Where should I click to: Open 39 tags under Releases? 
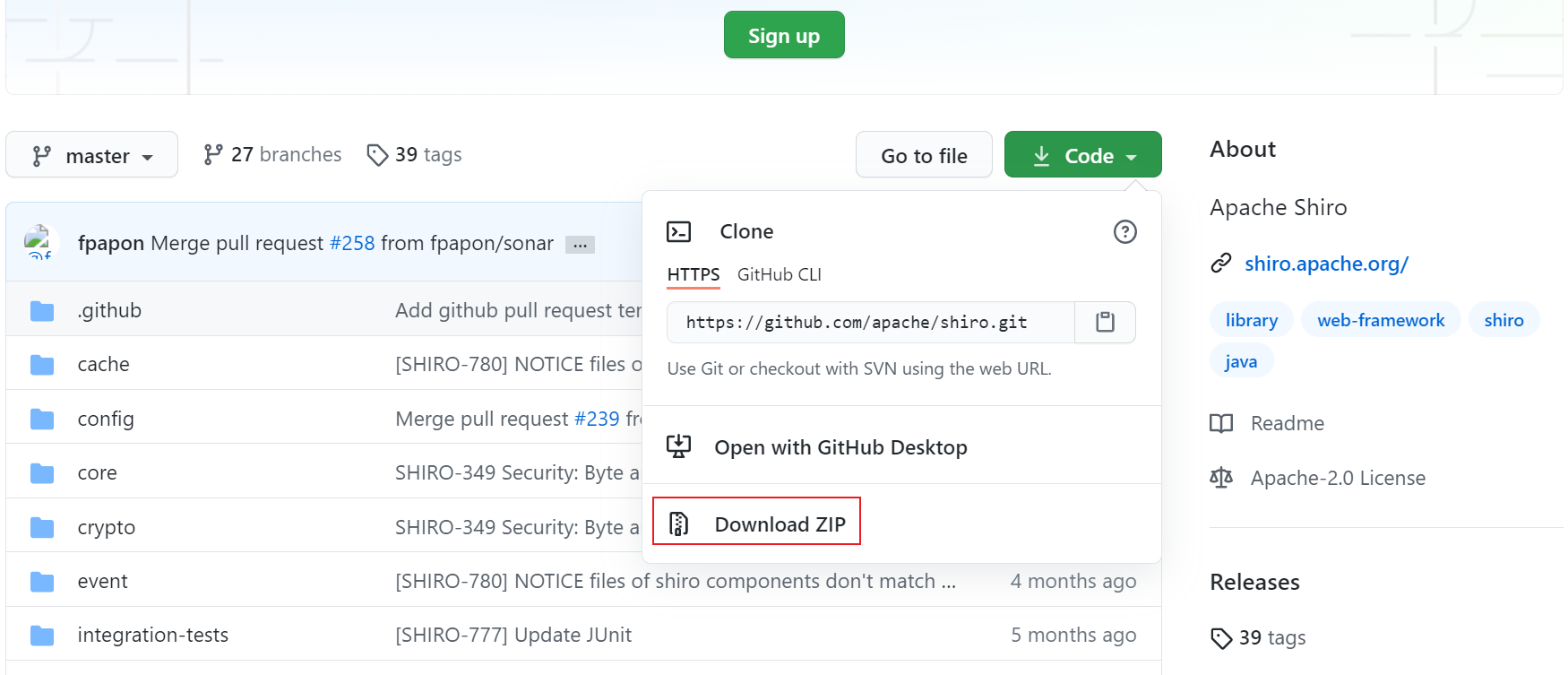click(1272, 637)
